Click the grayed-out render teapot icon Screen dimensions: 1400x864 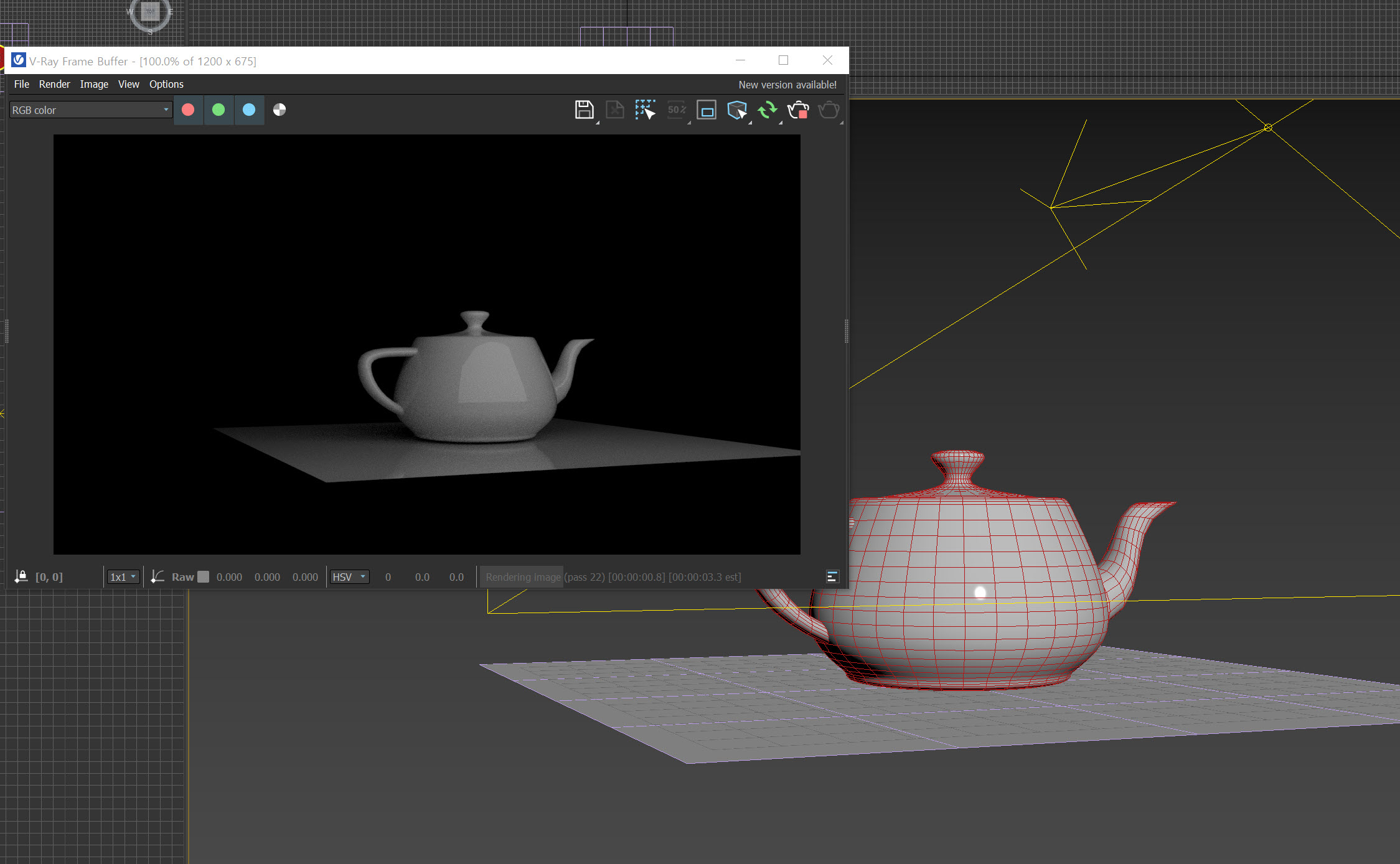click(x=828, y=110)
